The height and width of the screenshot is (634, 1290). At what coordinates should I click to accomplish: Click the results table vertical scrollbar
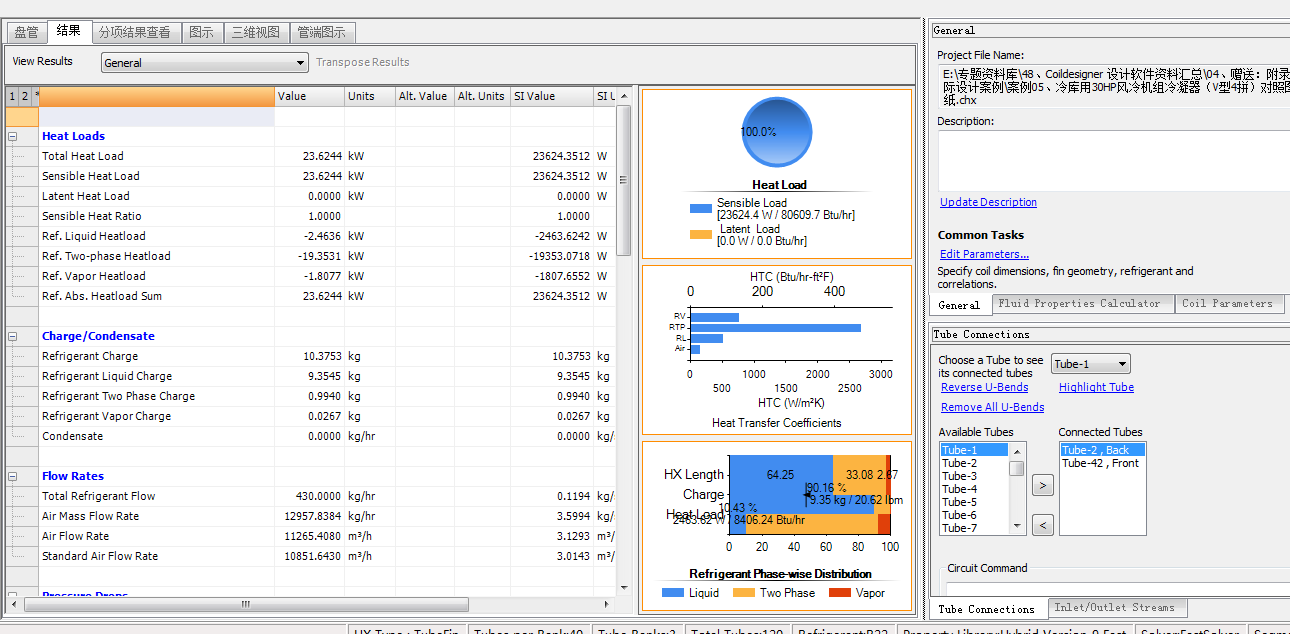(x=624, y=340)
